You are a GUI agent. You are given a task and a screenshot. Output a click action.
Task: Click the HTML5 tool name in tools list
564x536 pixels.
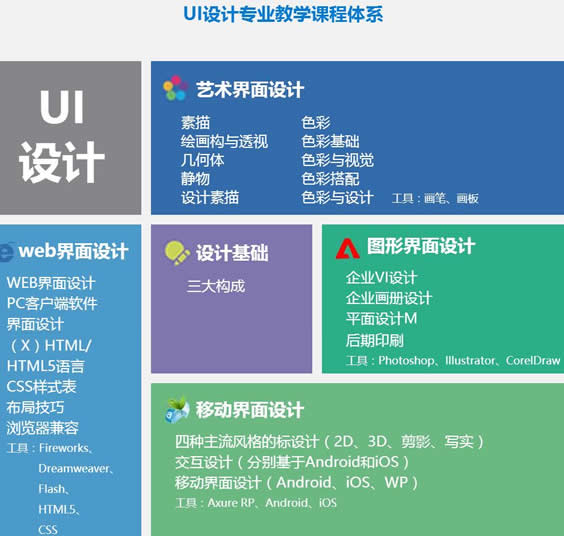57,509
